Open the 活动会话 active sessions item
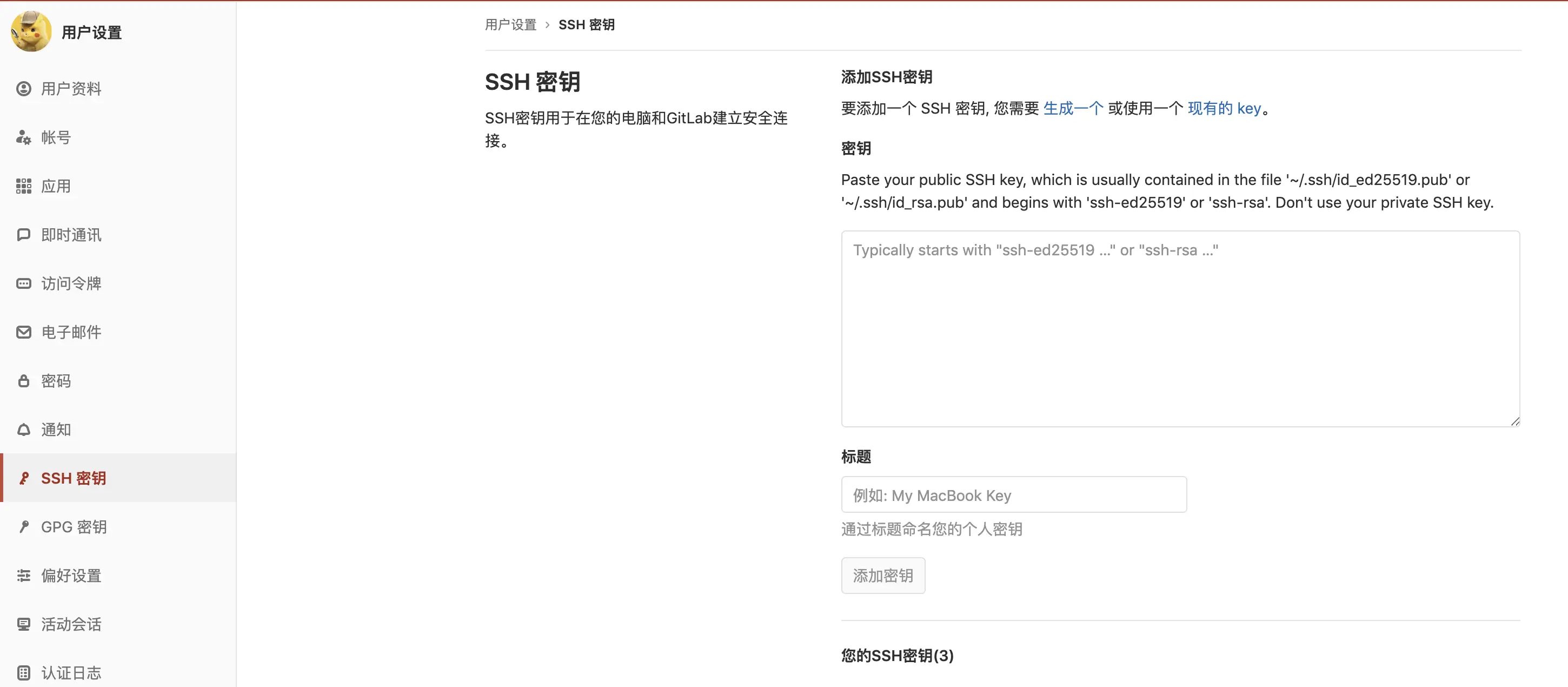The image size is (1568, 687). click(71, 624)
